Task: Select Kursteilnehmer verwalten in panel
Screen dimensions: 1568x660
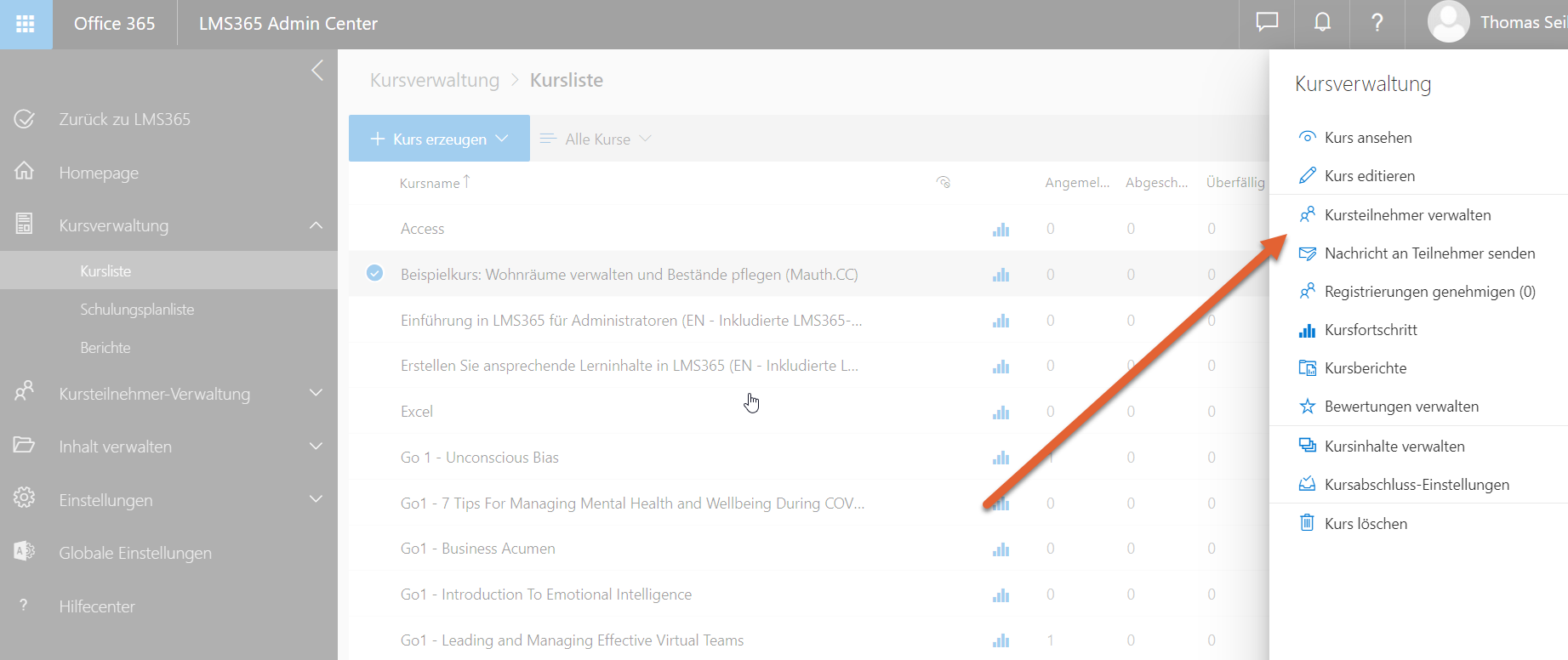Action: click(1407, 215)
